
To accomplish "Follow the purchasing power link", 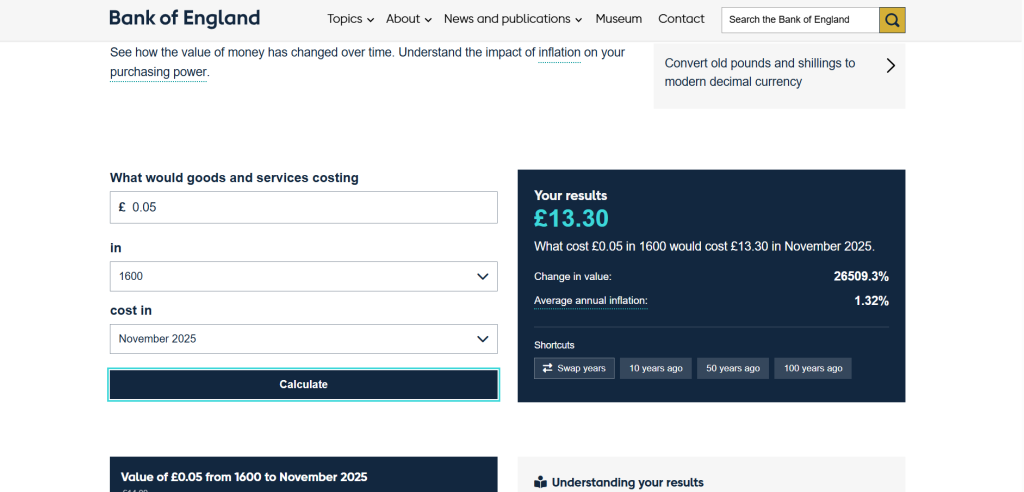I will pos(158,72).
